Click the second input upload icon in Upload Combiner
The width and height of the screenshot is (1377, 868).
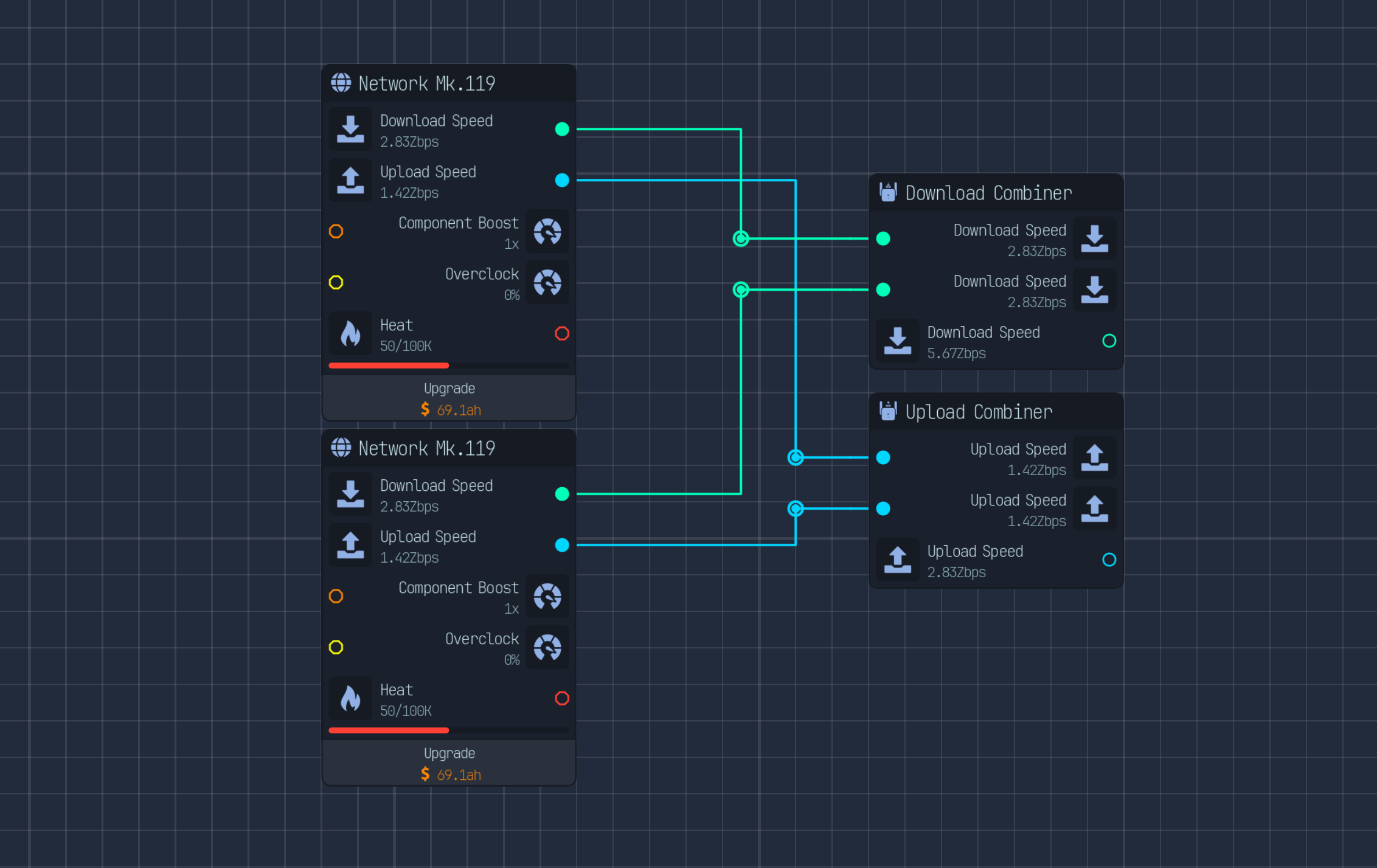point(1095,509)
